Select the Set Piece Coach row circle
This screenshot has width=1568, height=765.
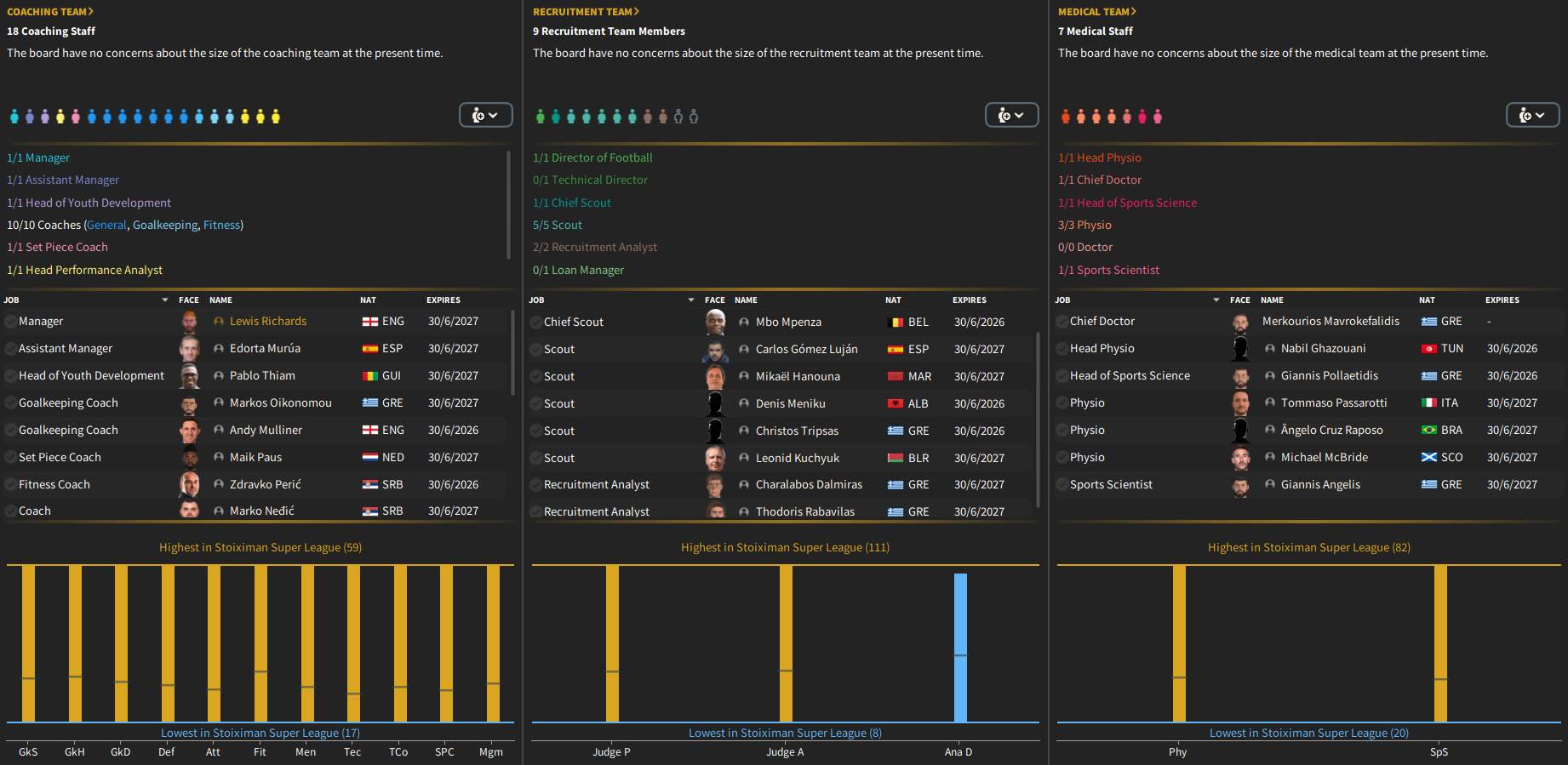10,458
